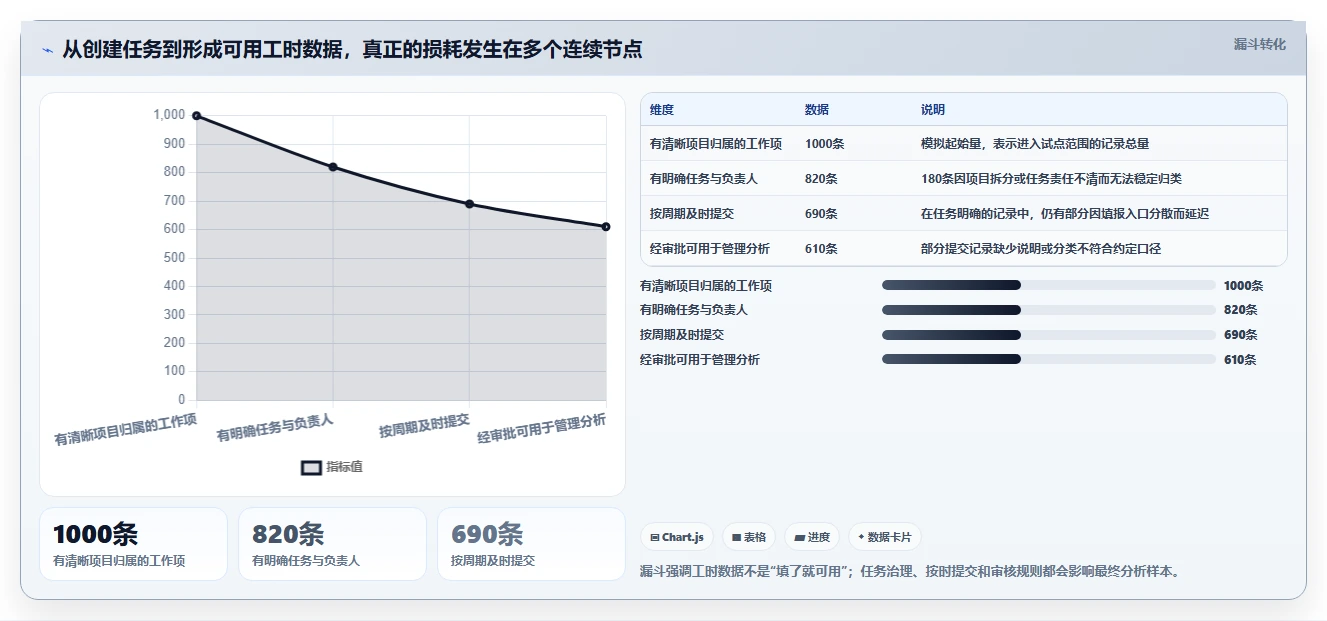Screen dimensions: 1327x621
Task: Click the 进度 chip
Action: pyautogui.click(x=812, y=537)
